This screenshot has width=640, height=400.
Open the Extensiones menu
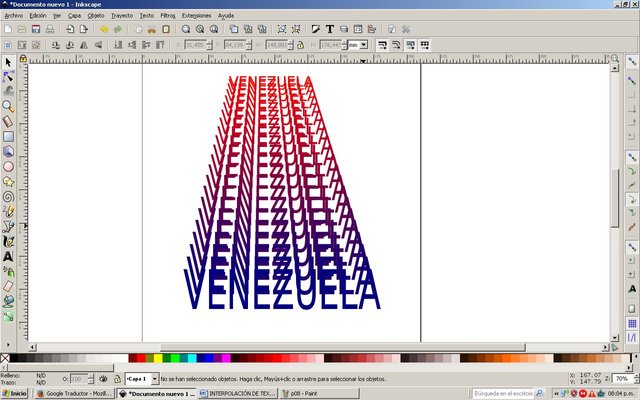(196, 16)
